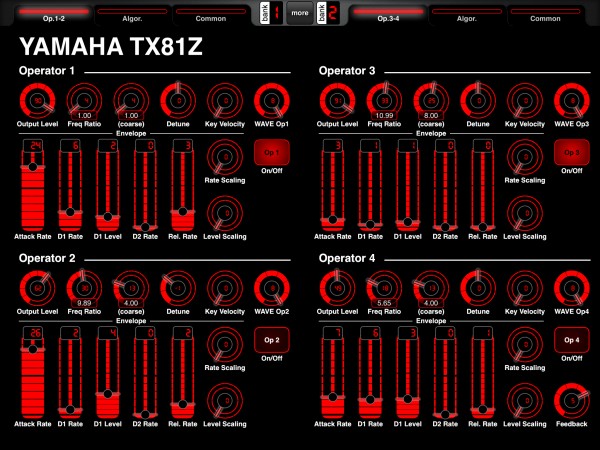600x450 pixels.
Task: Click the WAVE Op4 knob
Action: click(572, 289)
